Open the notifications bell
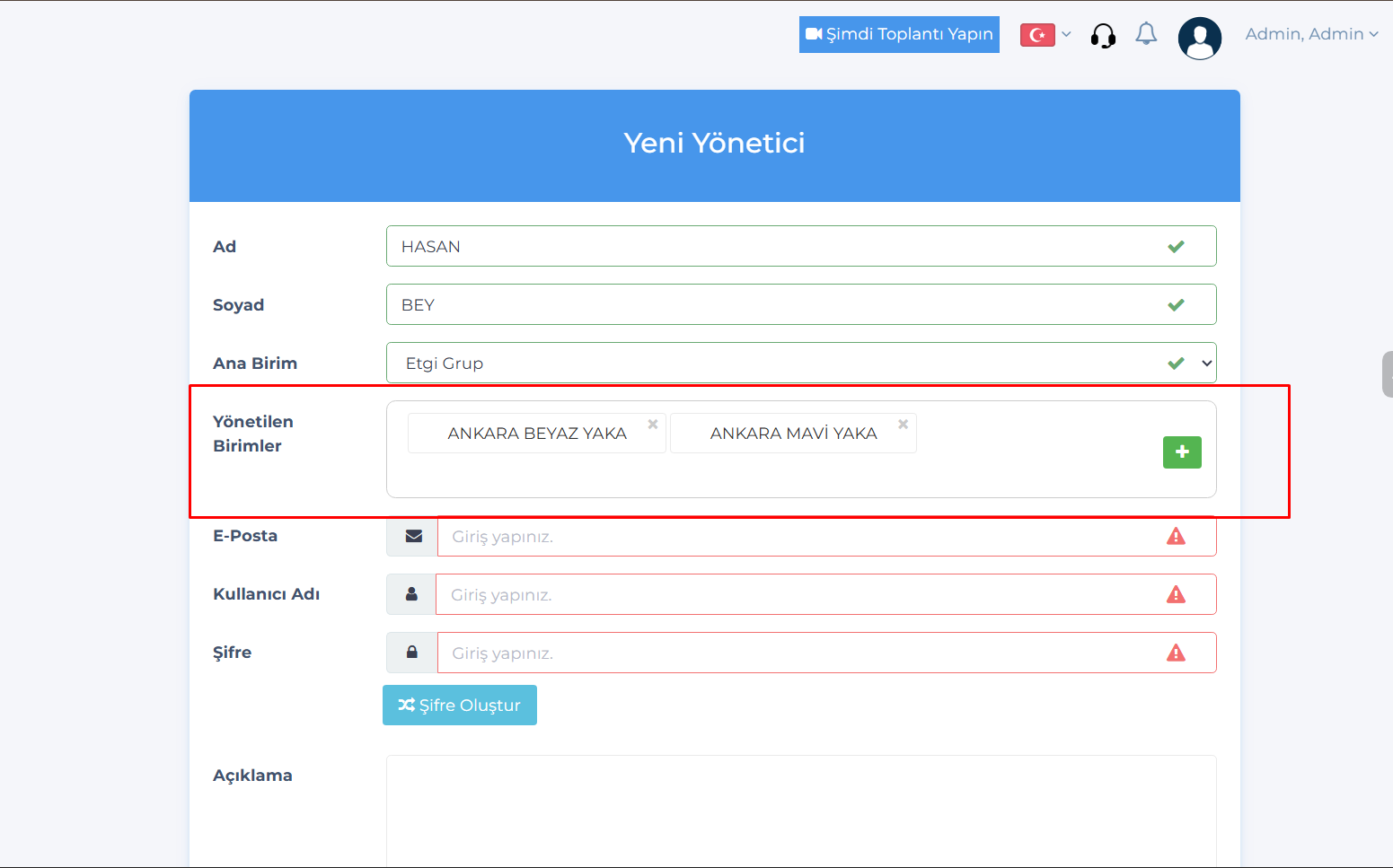 [1146, 34]
